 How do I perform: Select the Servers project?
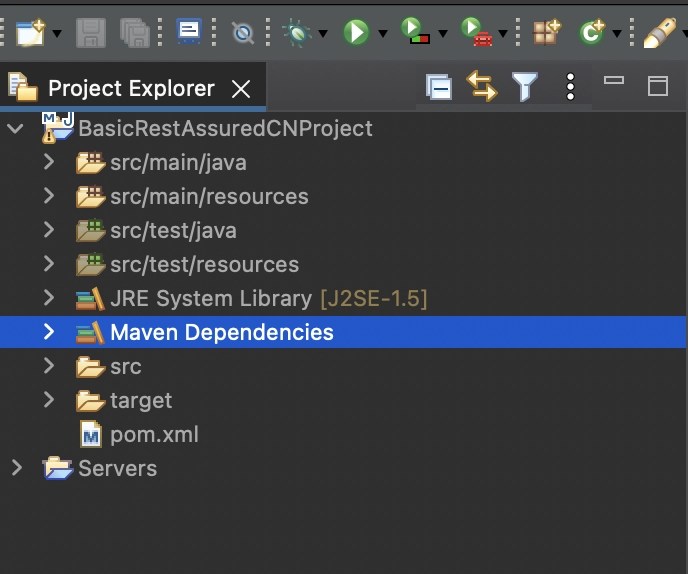pos(117,469)
